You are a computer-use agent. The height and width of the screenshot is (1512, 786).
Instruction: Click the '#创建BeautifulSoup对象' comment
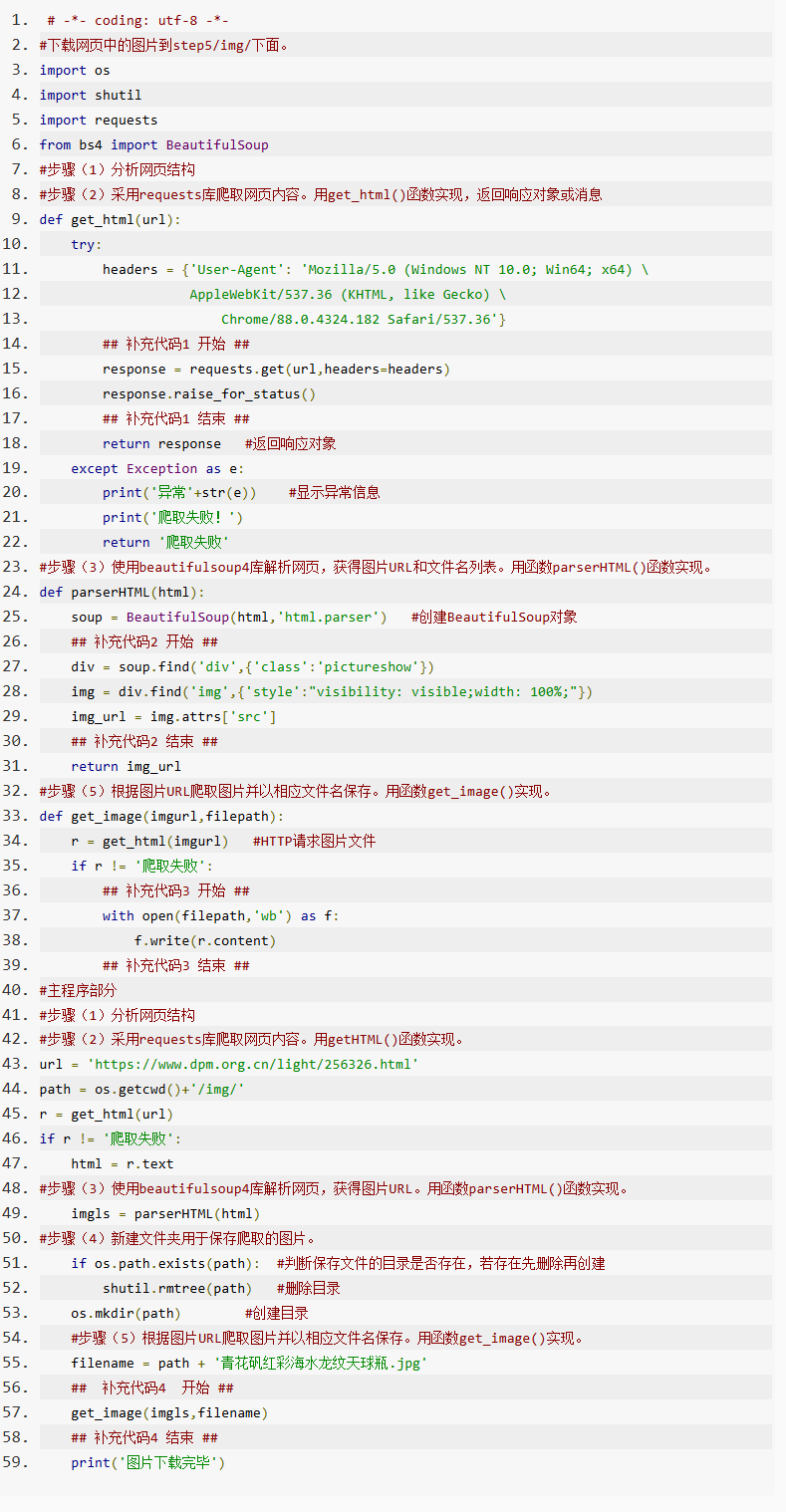(x=494, y=617)
